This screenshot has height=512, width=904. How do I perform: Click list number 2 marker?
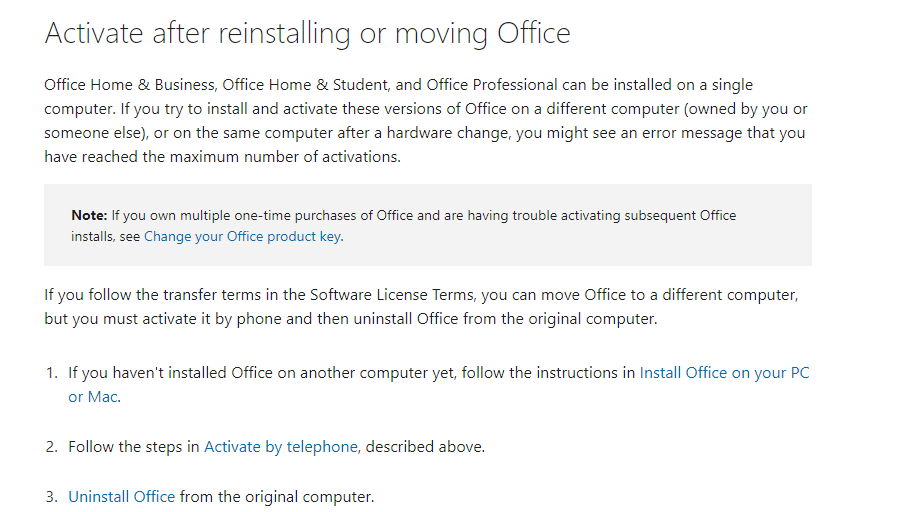[x=52, y=447]
